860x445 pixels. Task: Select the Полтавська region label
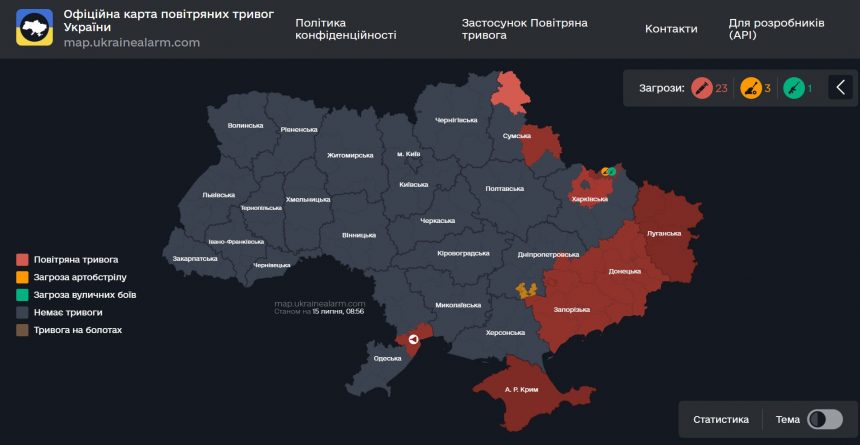click(x=505, y=188)
